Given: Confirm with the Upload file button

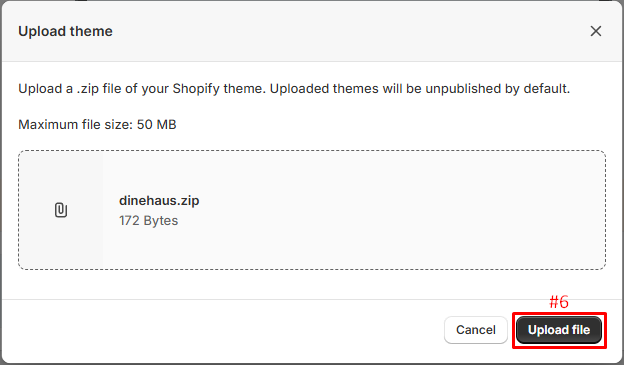Looking at the screenshot, I should coord(559,330).
